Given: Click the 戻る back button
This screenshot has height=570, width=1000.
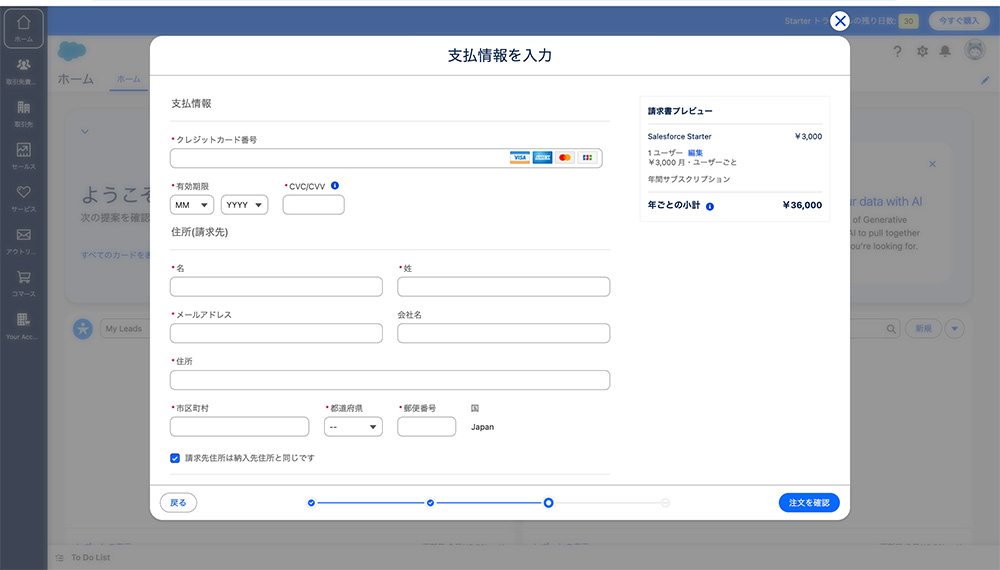Looking at the screenshot, I should 178,503.
